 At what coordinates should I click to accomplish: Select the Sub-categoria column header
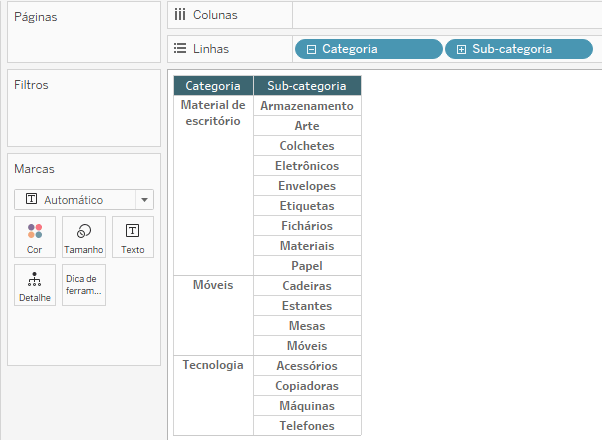tap(307, 86)
